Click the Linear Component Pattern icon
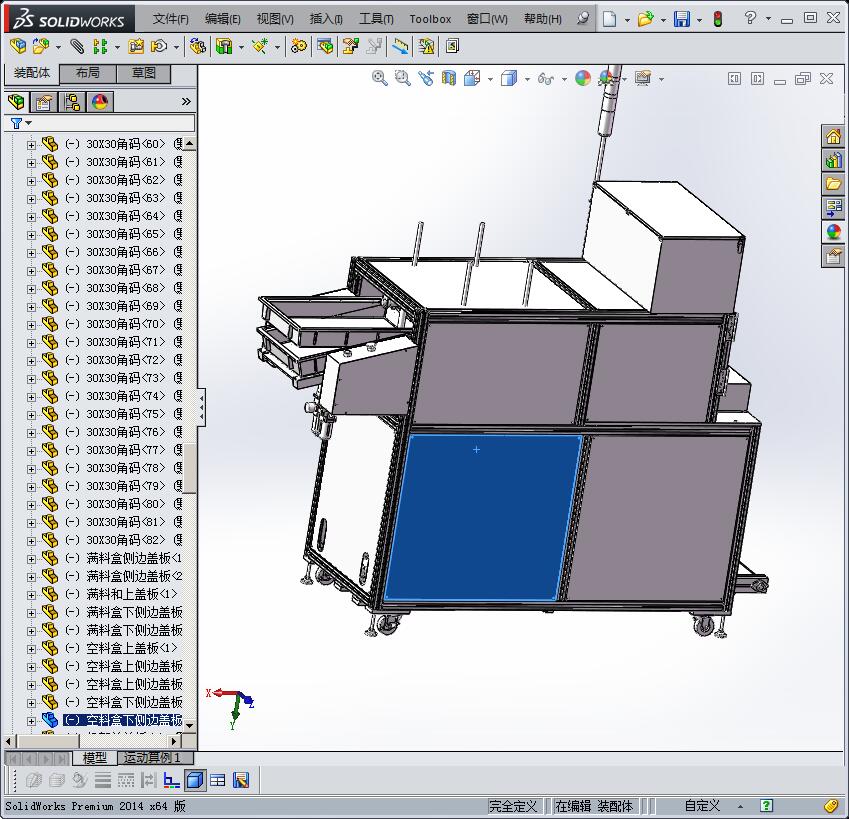The width and height of the screenshot is (849, 819). pos(100,47)
